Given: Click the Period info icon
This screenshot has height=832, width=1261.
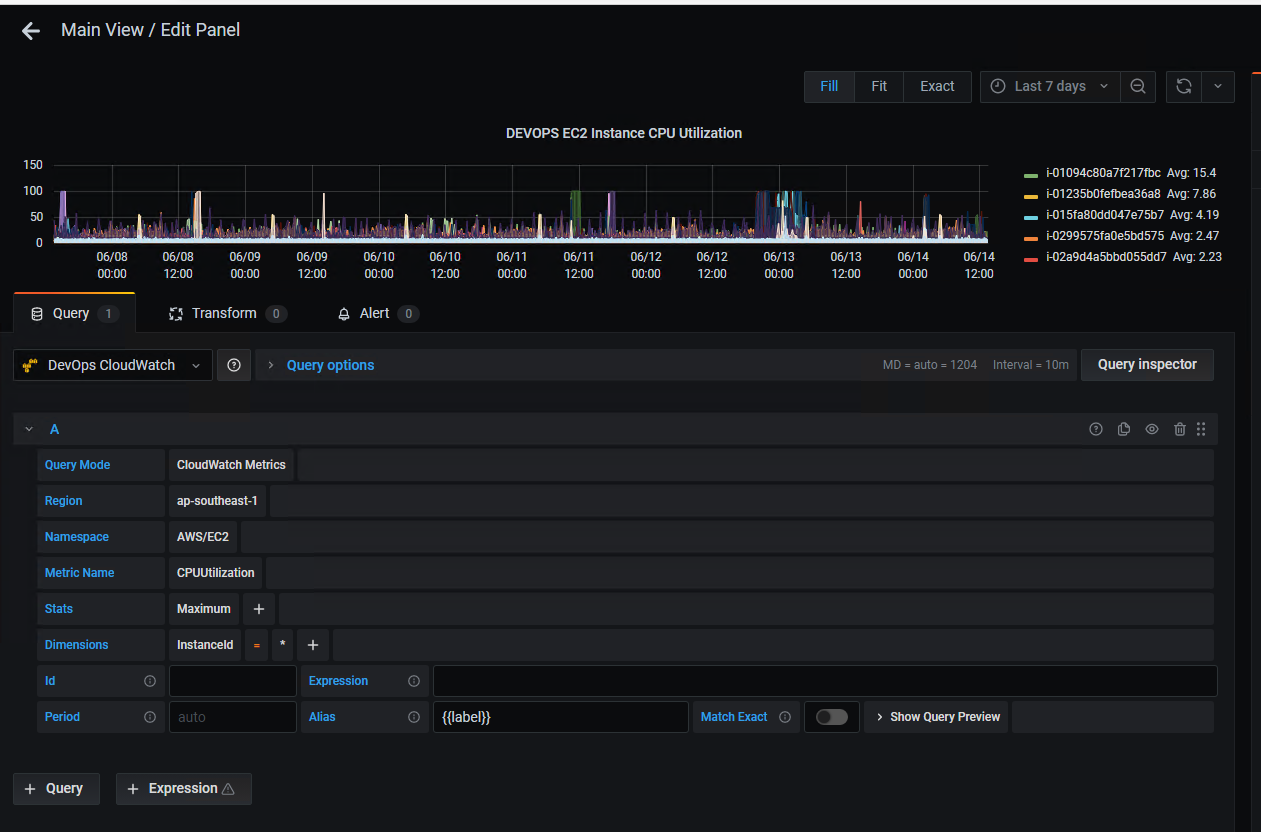Looking at the screenshot, I should pyautogui.click(x=150, y=717).
